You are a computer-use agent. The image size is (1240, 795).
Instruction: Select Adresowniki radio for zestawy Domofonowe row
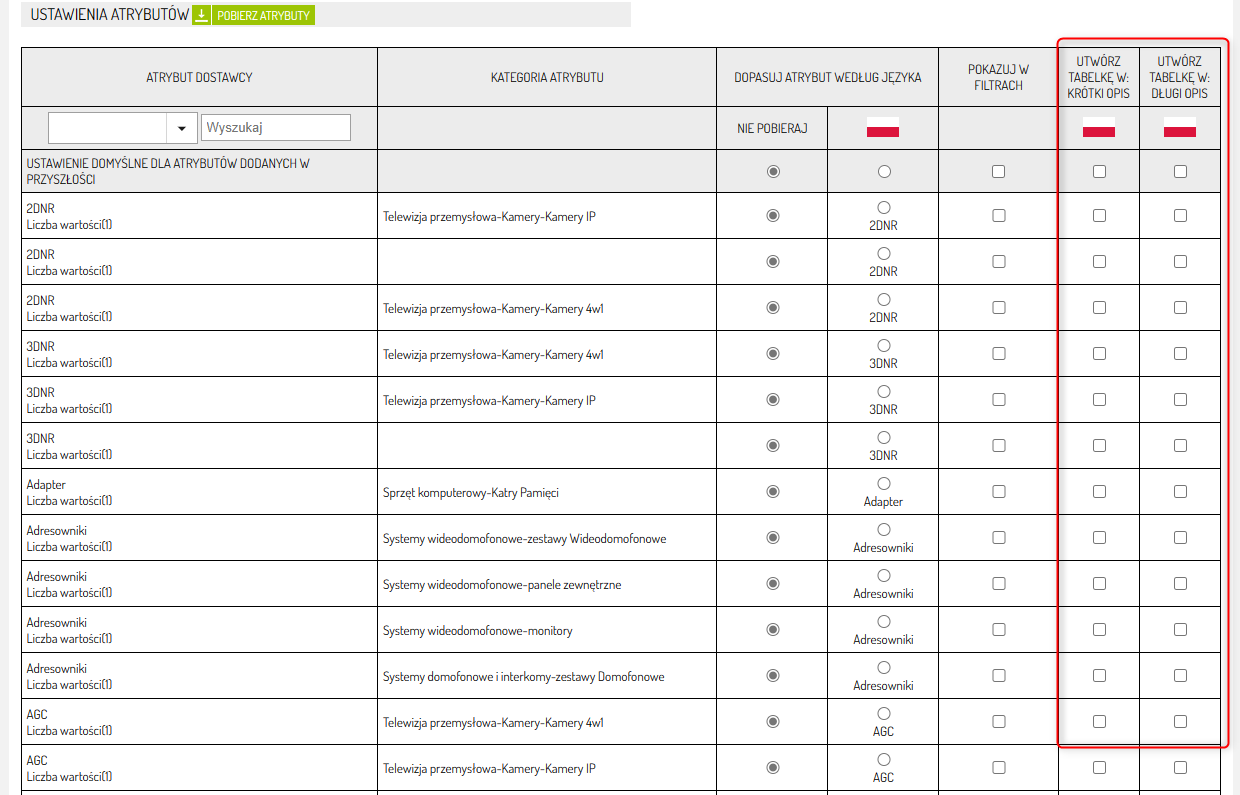(x=883, y=667)
